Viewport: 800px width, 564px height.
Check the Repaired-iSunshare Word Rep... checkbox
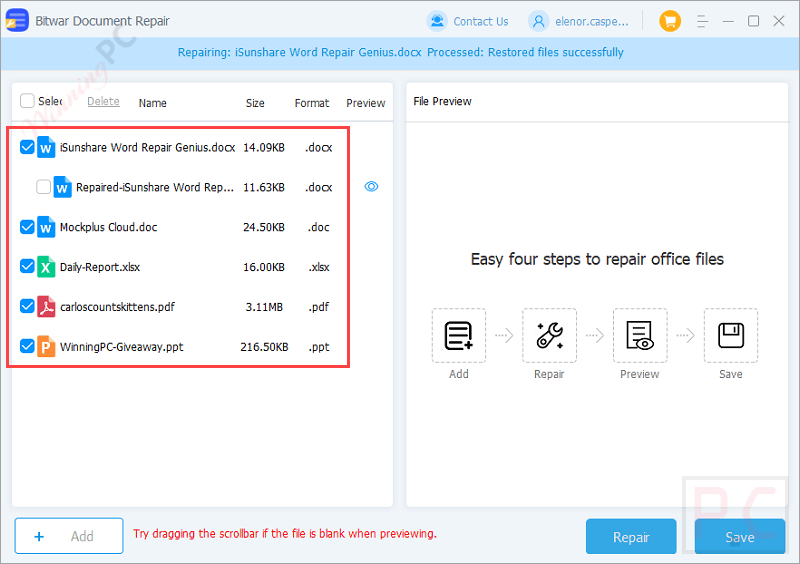(43, 187)
